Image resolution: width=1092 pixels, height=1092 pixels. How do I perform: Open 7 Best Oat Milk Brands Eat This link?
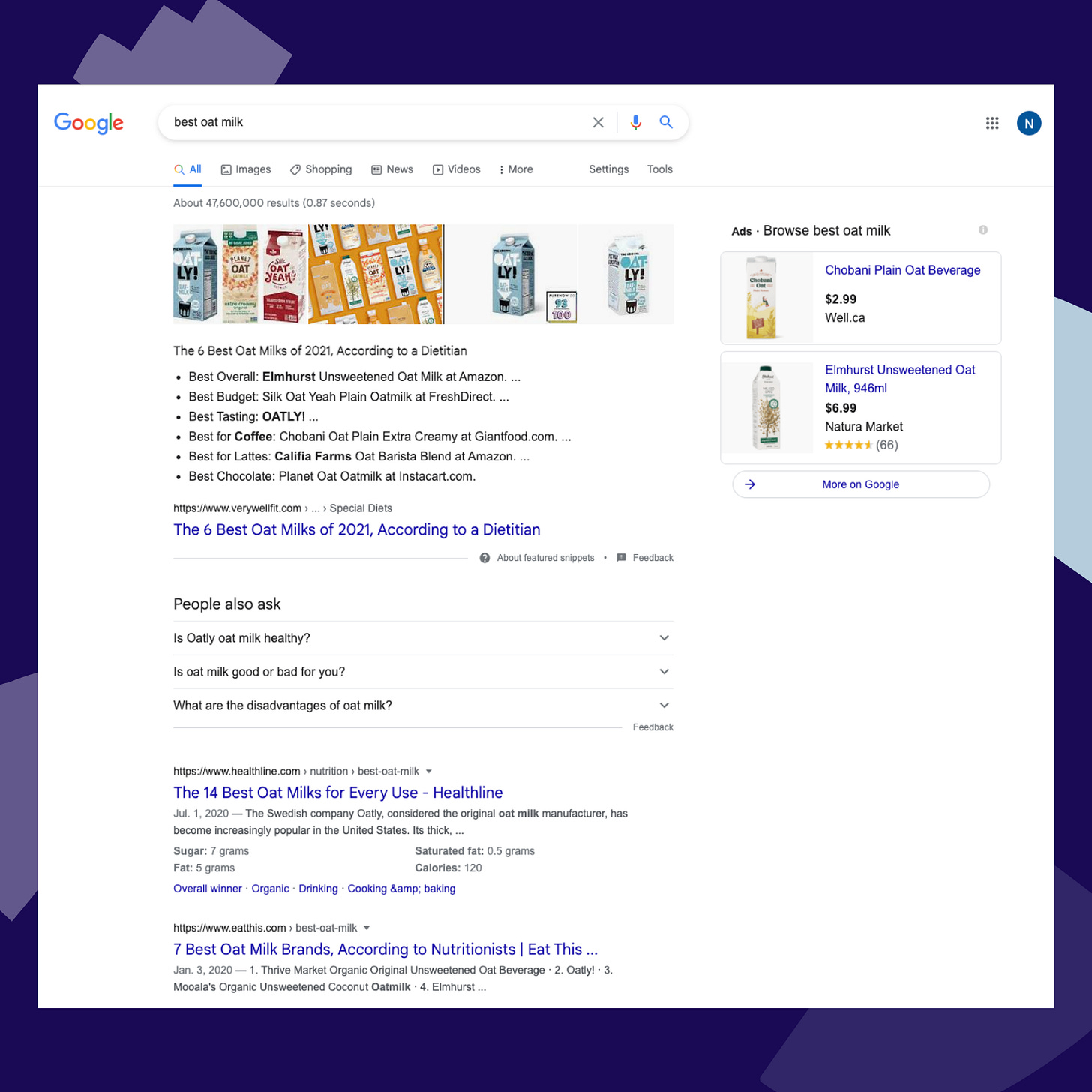385,949
